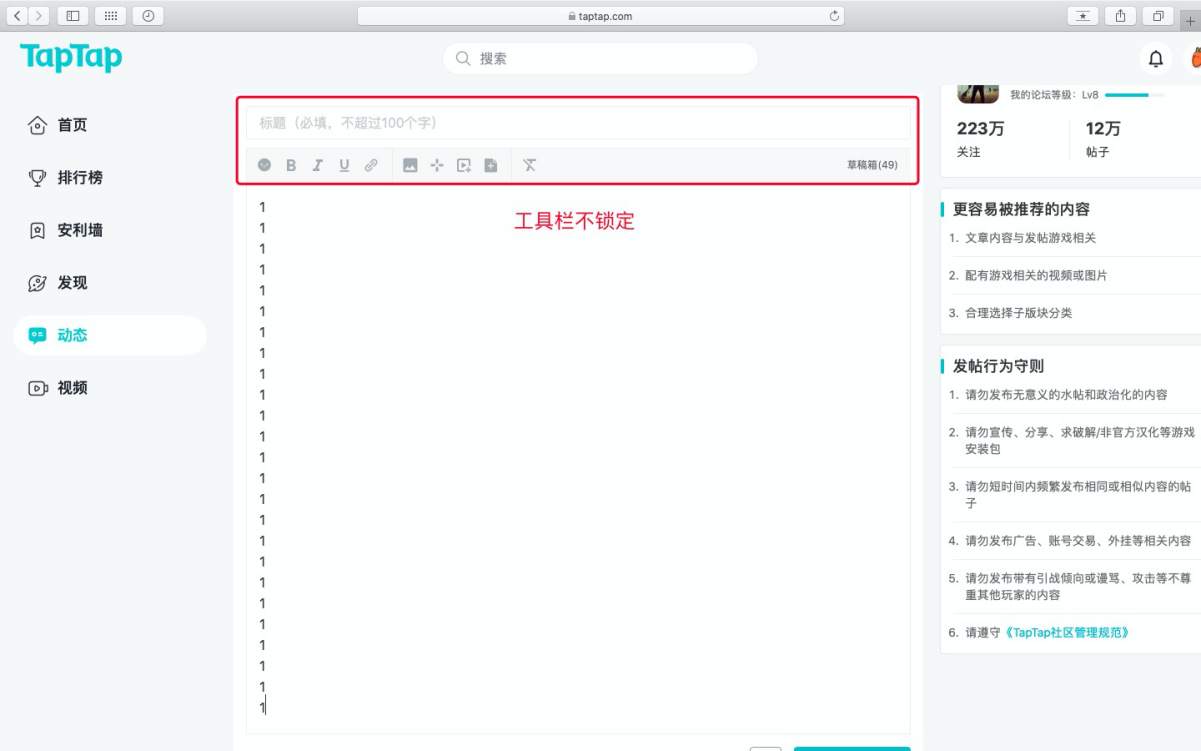Click rule '合理选择子版块分类'
The height and width of the screenshot is (751, 1201).
click(1018, 313)
